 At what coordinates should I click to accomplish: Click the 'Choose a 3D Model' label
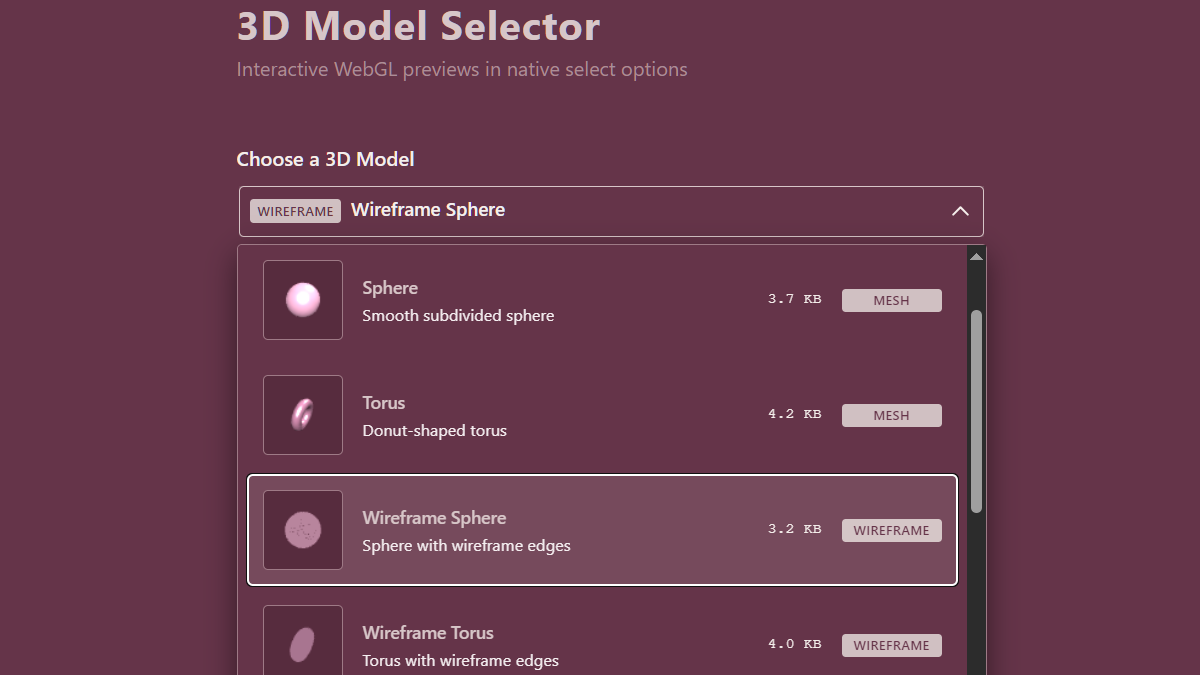point(325,159)
